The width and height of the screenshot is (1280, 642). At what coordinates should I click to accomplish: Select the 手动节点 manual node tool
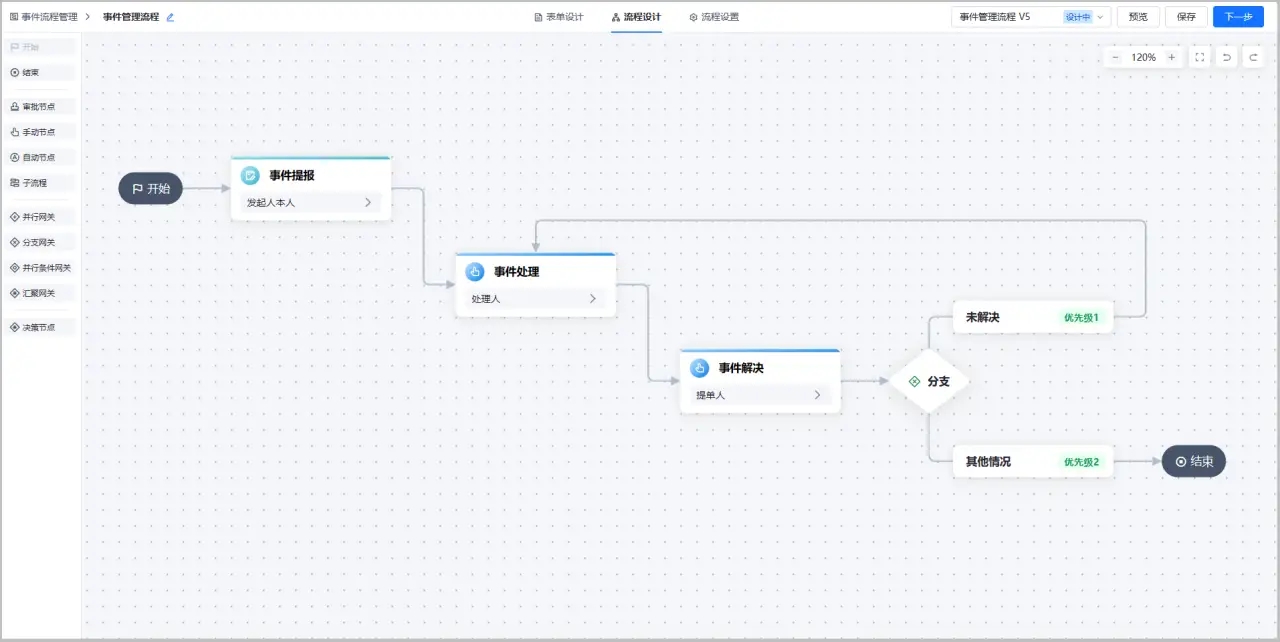point(39,132)
